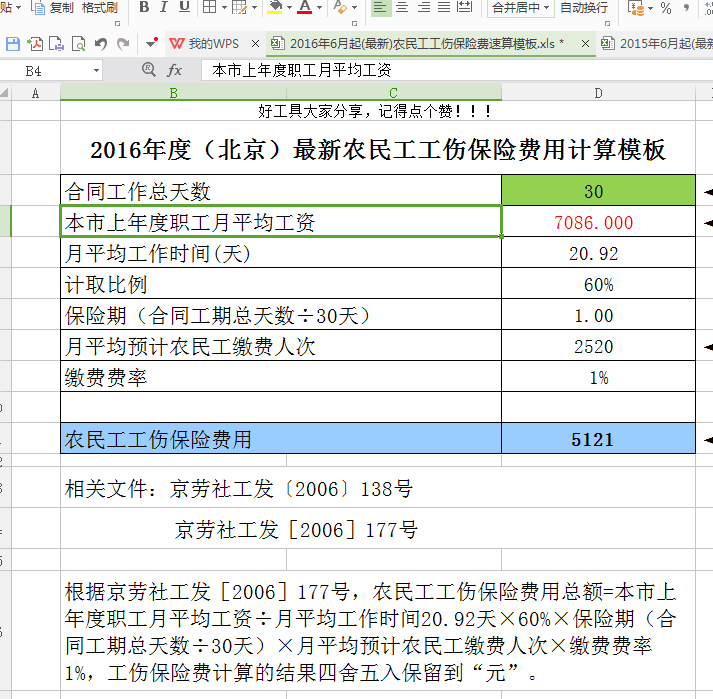The height and width of the screenshot is (699, 713).
Task: Switch to the 2015年6月起 workbook tab
Action: coord(657,44)
